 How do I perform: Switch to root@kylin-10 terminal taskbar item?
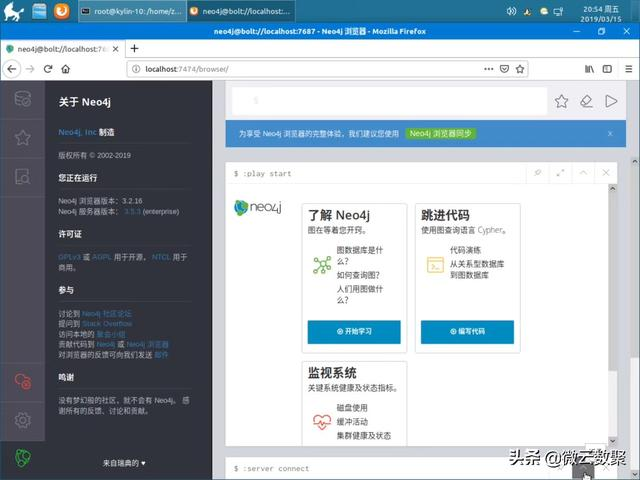pos(132,11)
